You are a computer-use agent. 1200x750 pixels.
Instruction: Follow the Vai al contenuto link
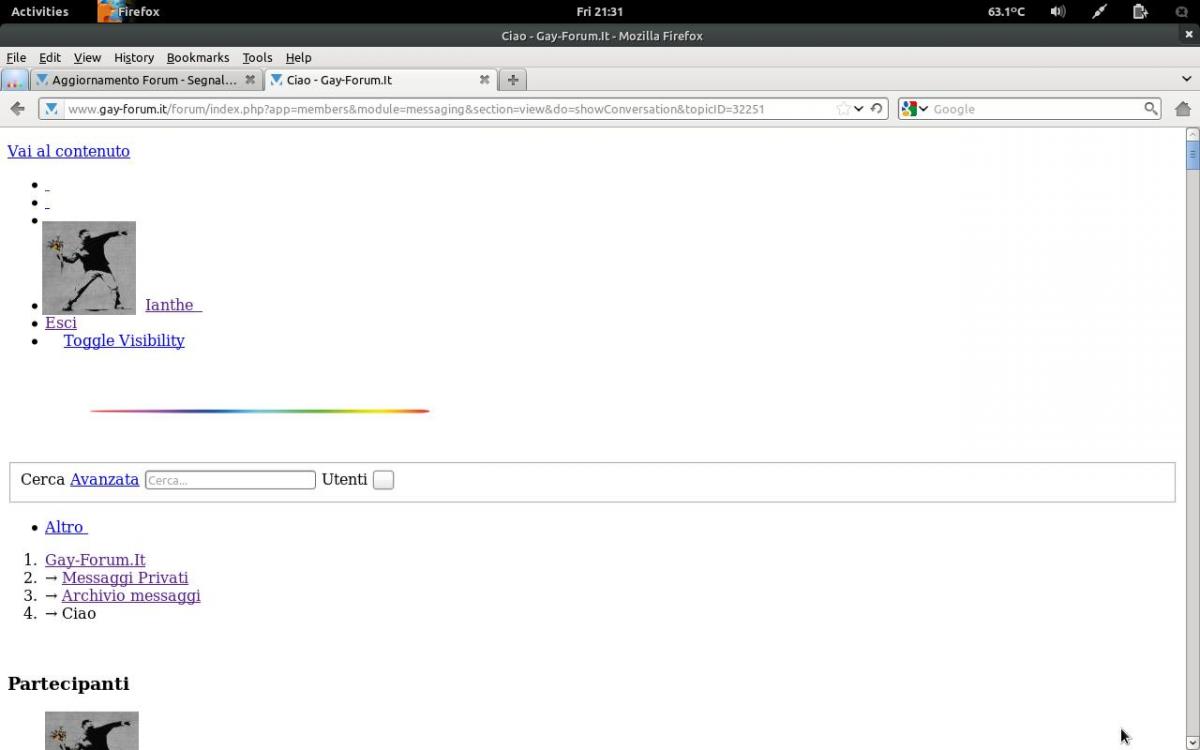coord(68,151)
